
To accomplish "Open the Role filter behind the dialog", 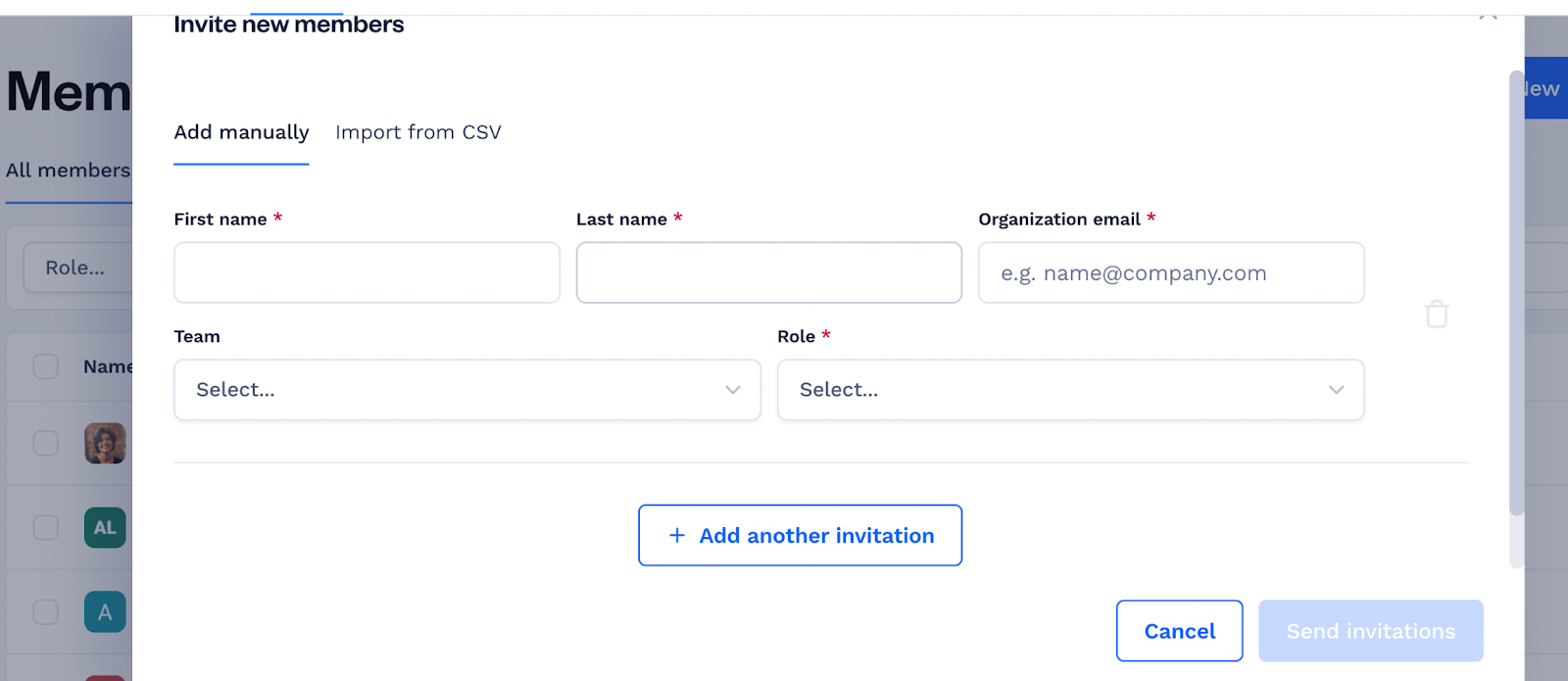I will point(77,268).
